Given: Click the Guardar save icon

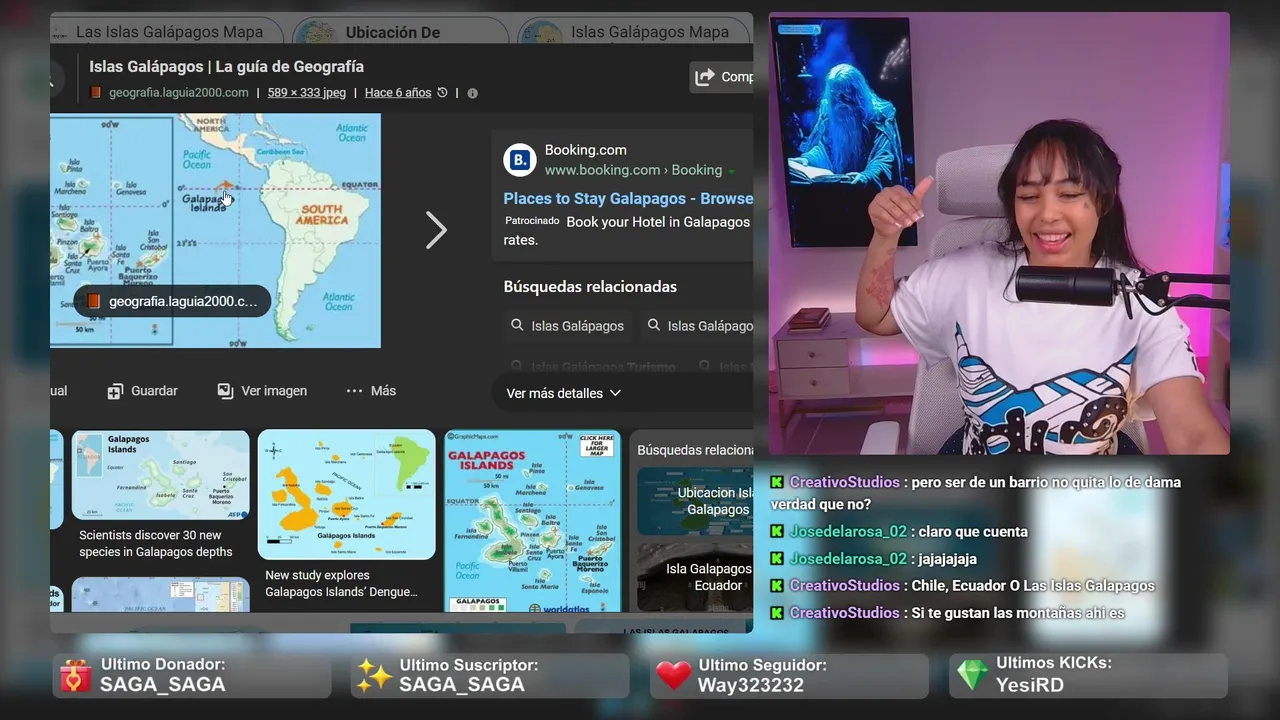Looking at the screenshot, I should pyautogui.click(x=115, y=391).
